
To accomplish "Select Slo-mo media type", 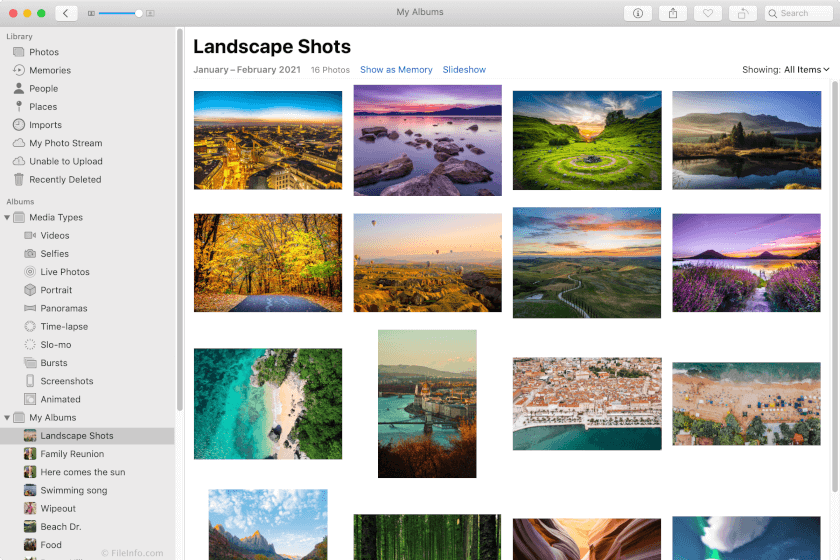I will coord(87,345).
